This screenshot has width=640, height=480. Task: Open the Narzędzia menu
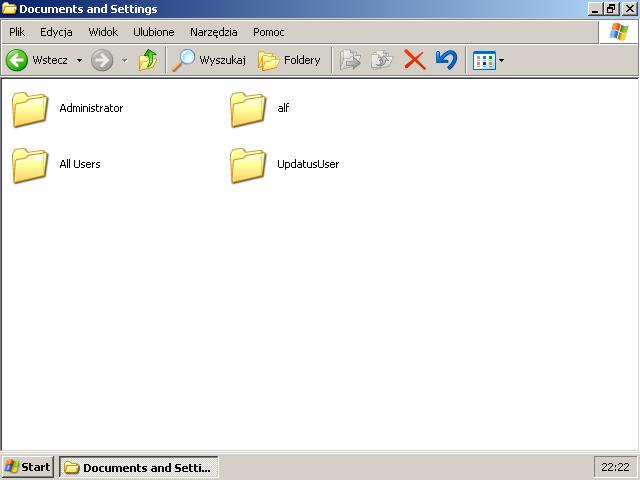coord(213,32)
